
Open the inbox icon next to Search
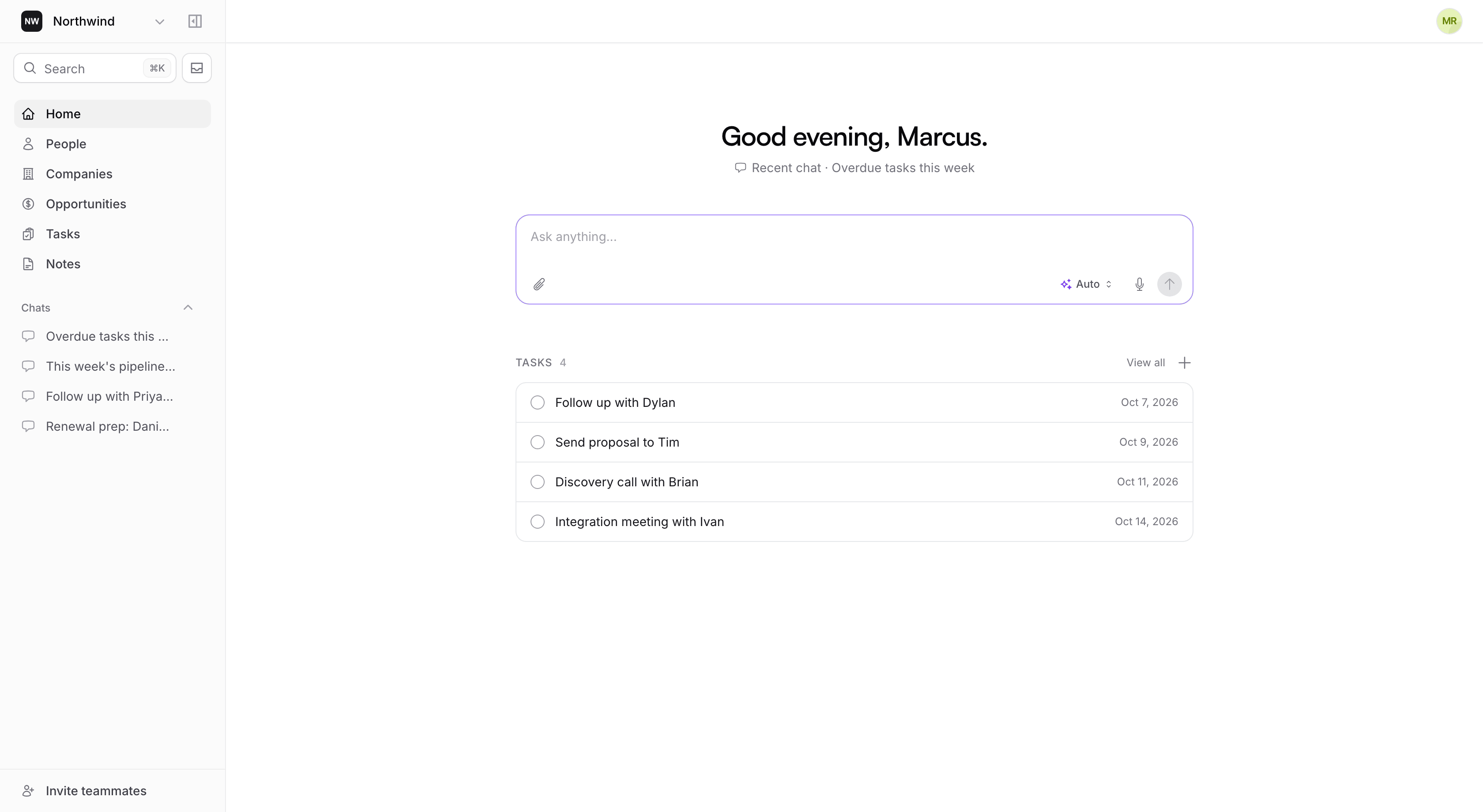point(197,68)
